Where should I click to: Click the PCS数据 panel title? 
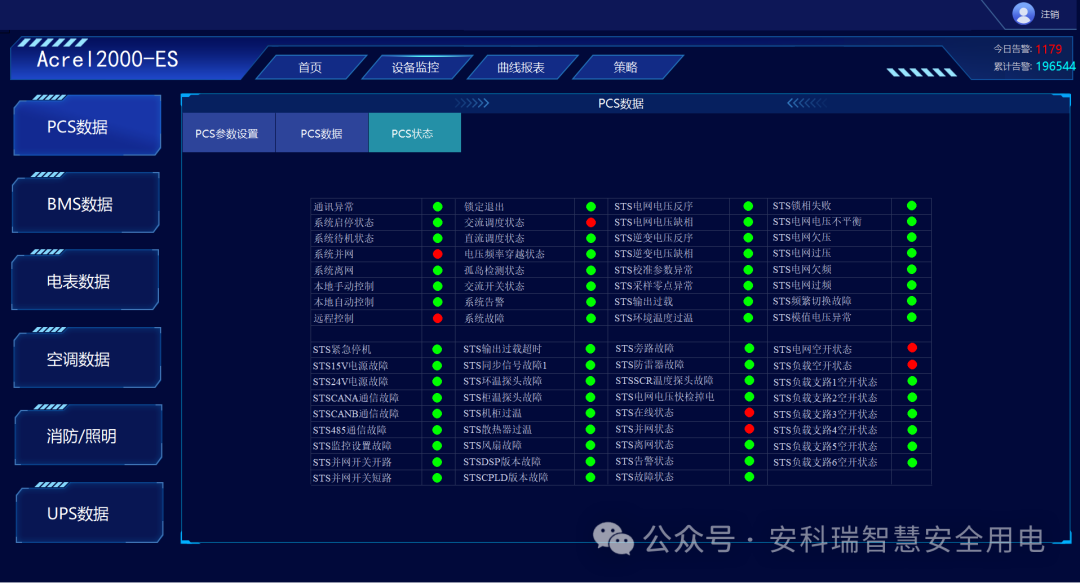[621, 103]
